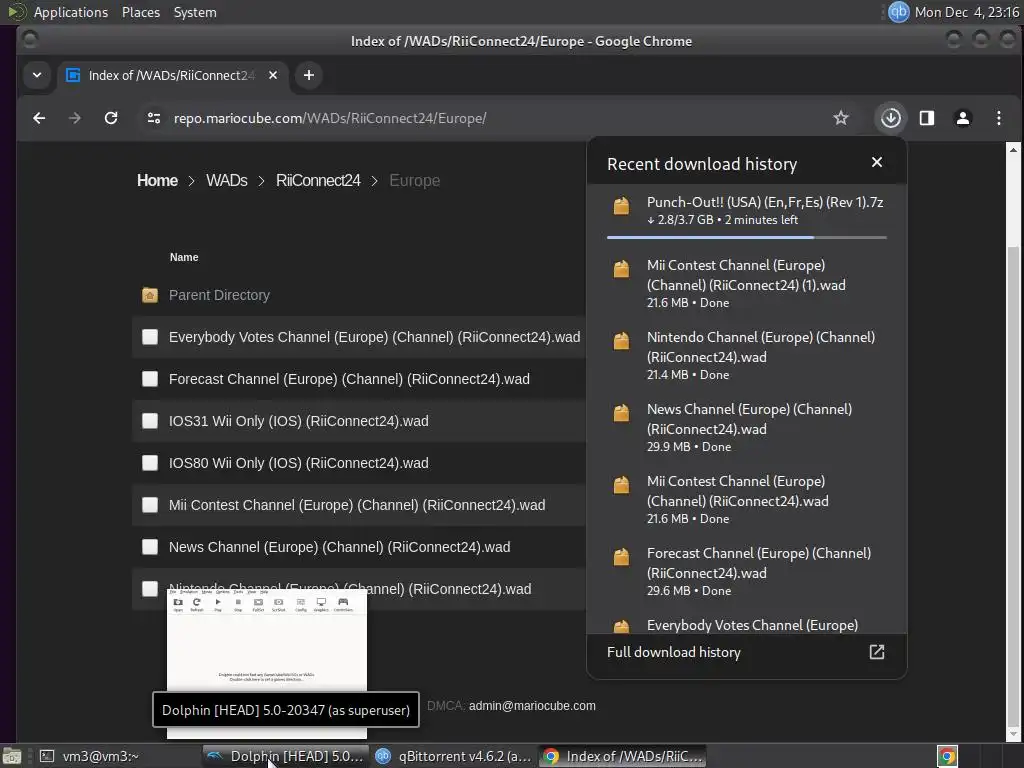Click file icon of News Channel download
1024x768 pixels.
pyautogui.click(x=621, y=413)
